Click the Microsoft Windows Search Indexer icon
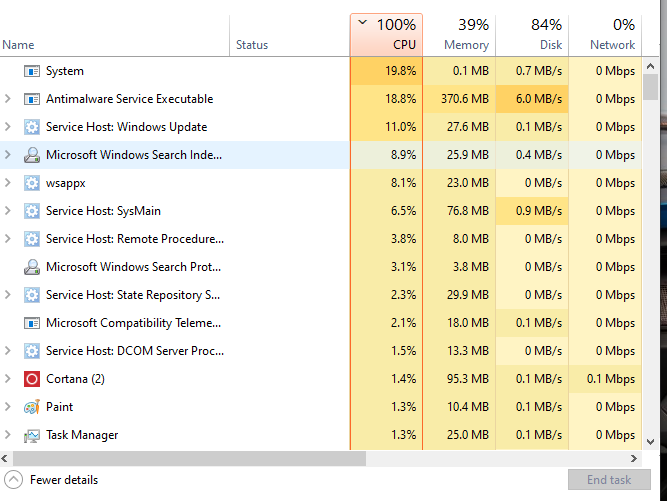Image resolution: width=667 pixels, height=501 pixels. click(32, 155)
